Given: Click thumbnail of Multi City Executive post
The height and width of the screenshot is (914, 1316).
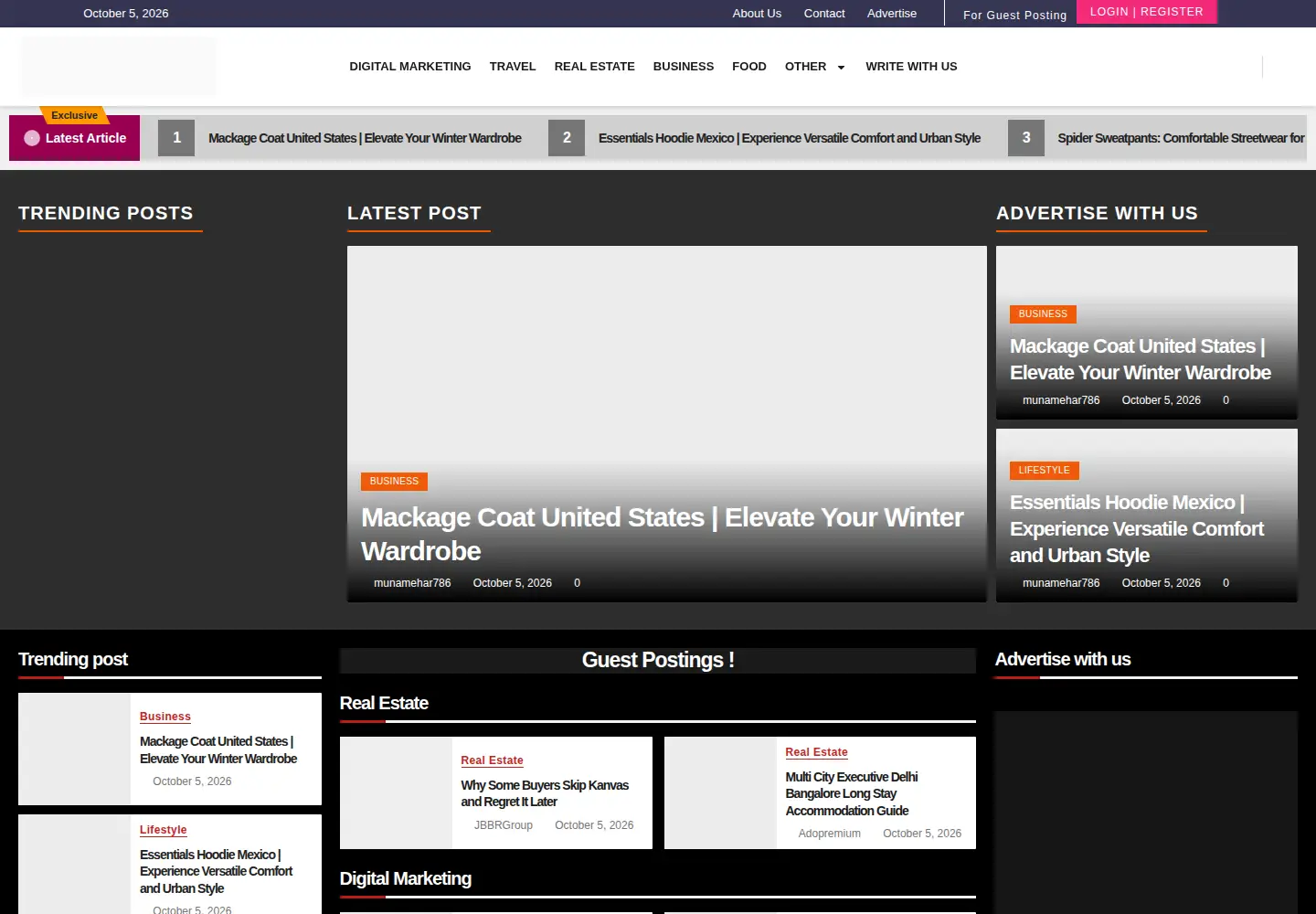Looking at the screenshot, I should coord(720,792).
